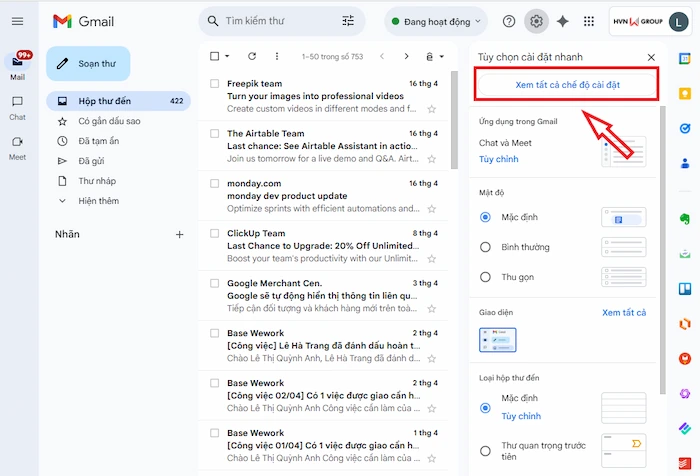
Task: Open the Đang hoạt động status dropdown
Action: tap(437, 21)
